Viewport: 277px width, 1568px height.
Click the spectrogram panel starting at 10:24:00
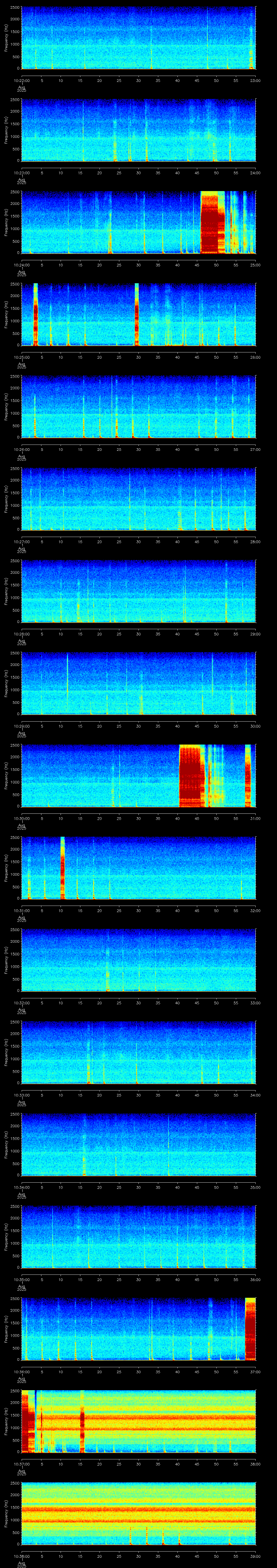click(x=138, y=222)
